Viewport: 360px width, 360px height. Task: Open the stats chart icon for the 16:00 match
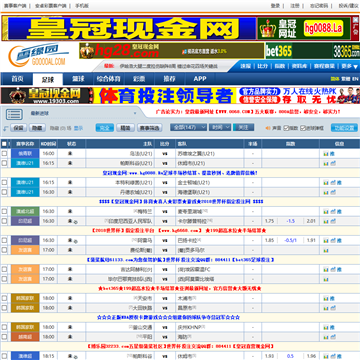click(326, 154)
